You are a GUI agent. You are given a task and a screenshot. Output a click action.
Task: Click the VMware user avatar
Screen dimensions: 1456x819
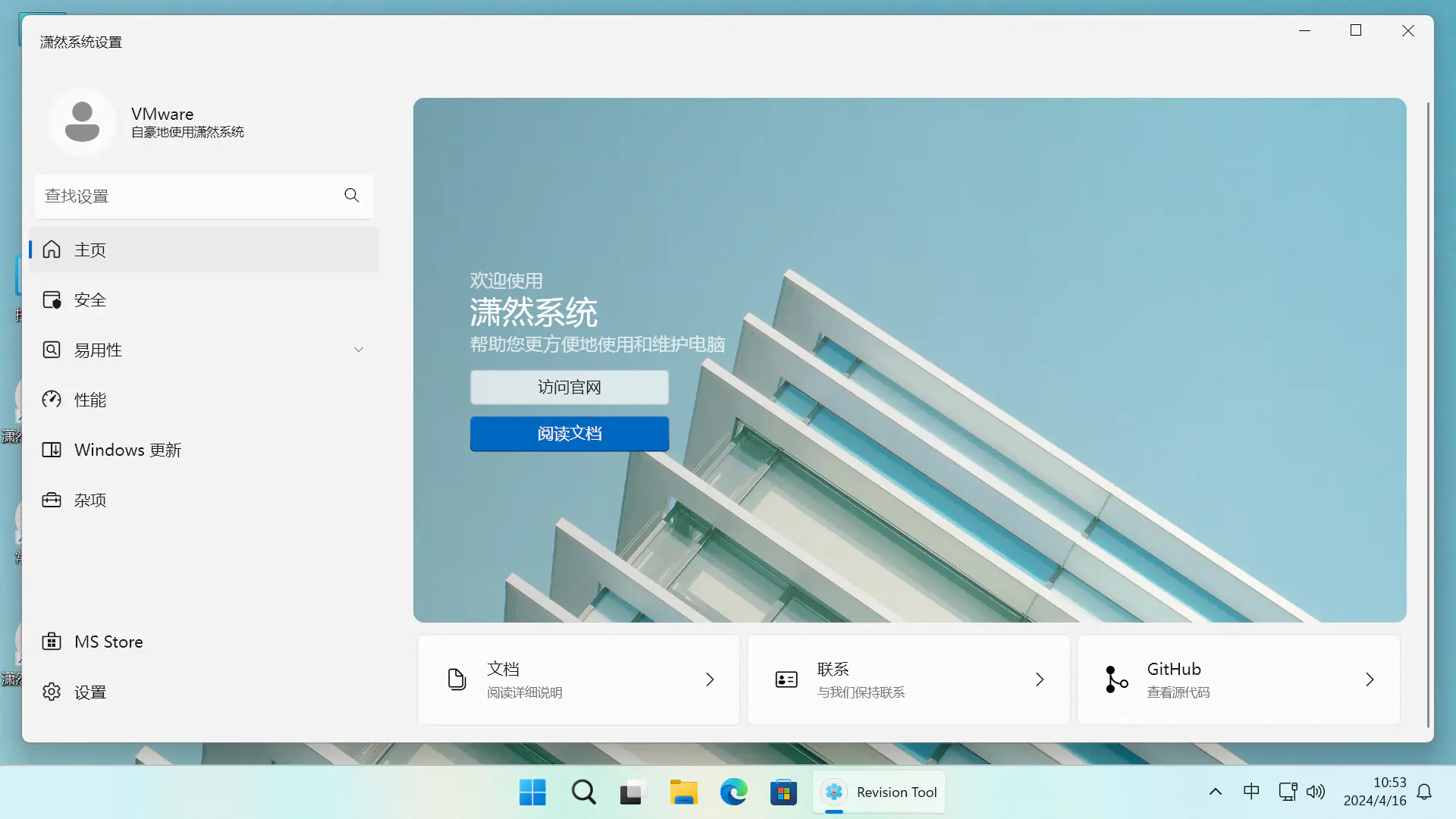tap(82, 121)
